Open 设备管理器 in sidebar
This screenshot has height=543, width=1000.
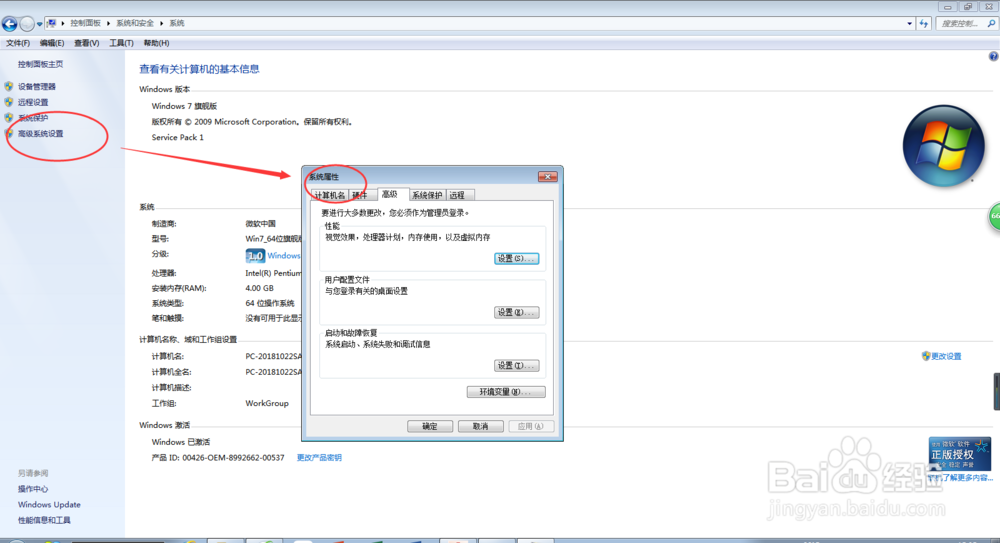tap(36, 87)
